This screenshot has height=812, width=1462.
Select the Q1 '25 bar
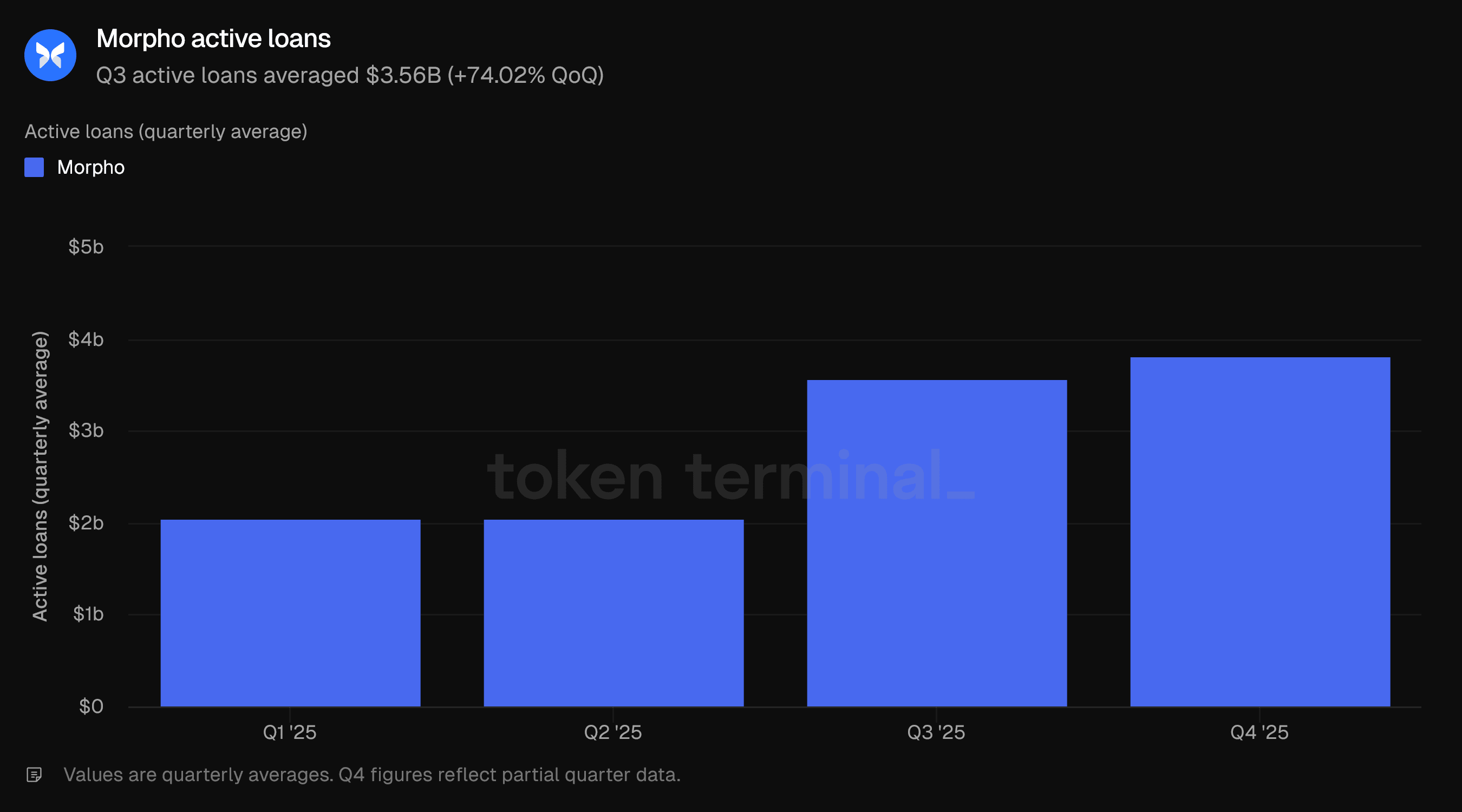coord(291,613)
